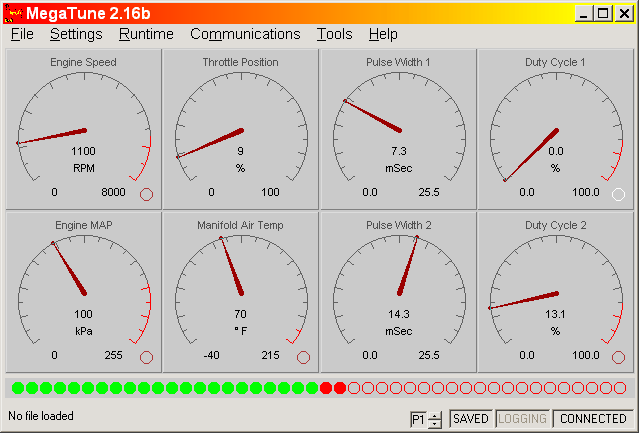Image resolution: width=639 pixels, height=433 pixels.
Task: Click the Engine MAP alarm indicator octagon
Action: click(x=146, y=357)
